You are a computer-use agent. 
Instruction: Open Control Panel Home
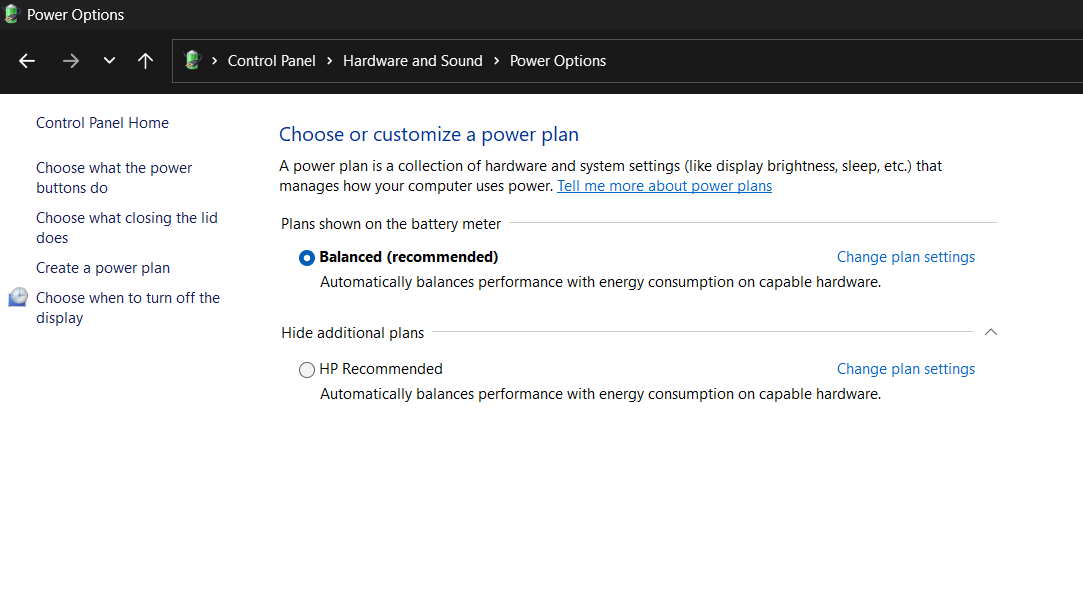pyautogui.click(x=102, y=123)
